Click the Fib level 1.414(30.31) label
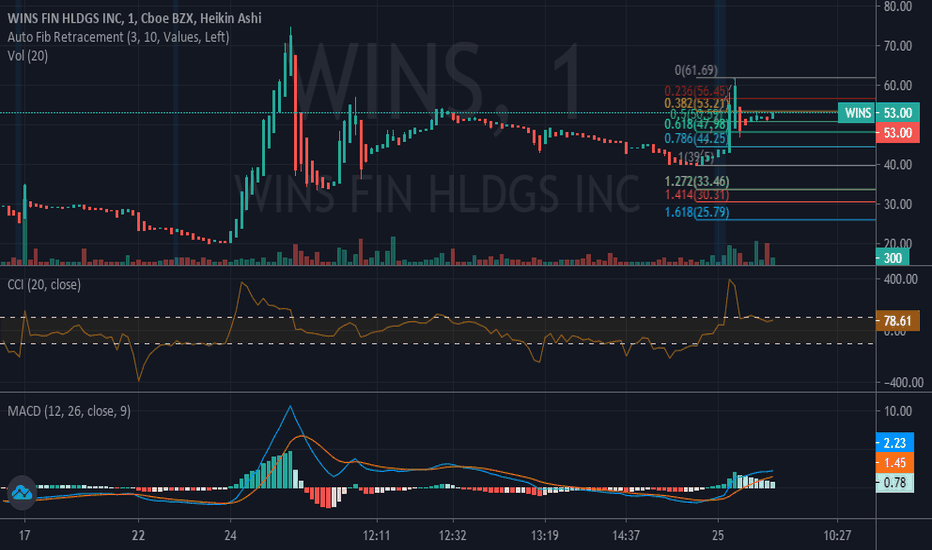932x550 pixels. click(697, 195)
